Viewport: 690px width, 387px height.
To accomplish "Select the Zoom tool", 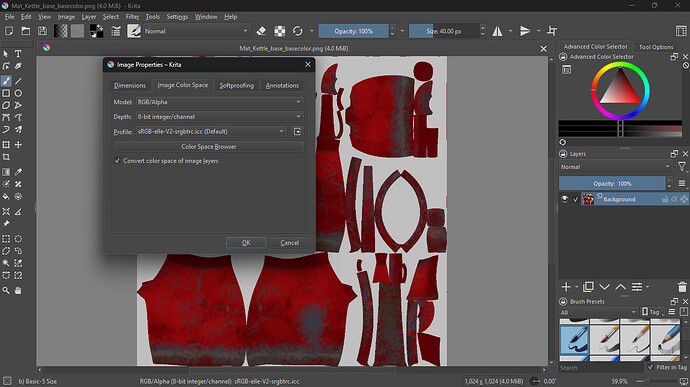I will click(6, 291).
